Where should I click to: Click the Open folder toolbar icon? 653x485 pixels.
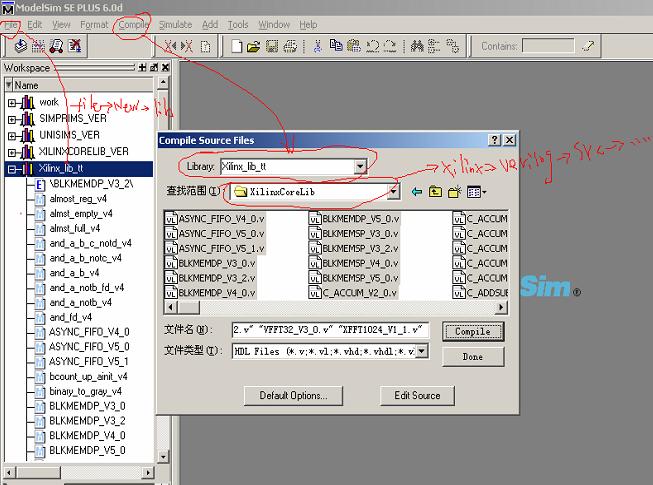pos(254,46)
